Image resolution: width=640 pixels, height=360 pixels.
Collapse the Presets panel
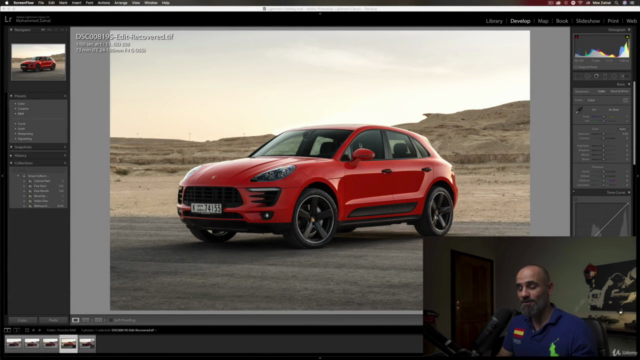(x=11, y=96)
